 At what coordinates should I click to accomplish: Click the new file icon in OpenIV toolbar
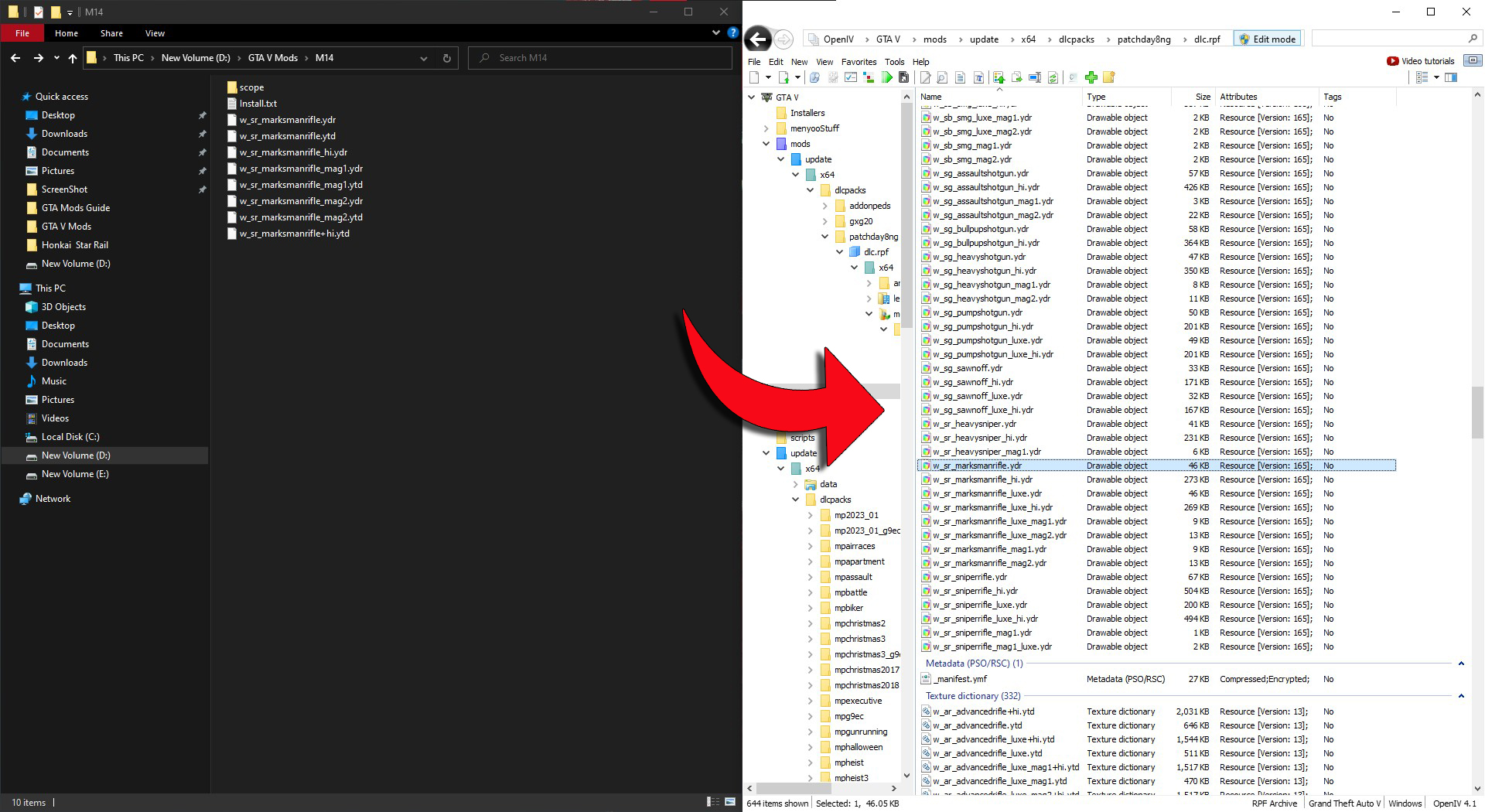tap(754, 77)
